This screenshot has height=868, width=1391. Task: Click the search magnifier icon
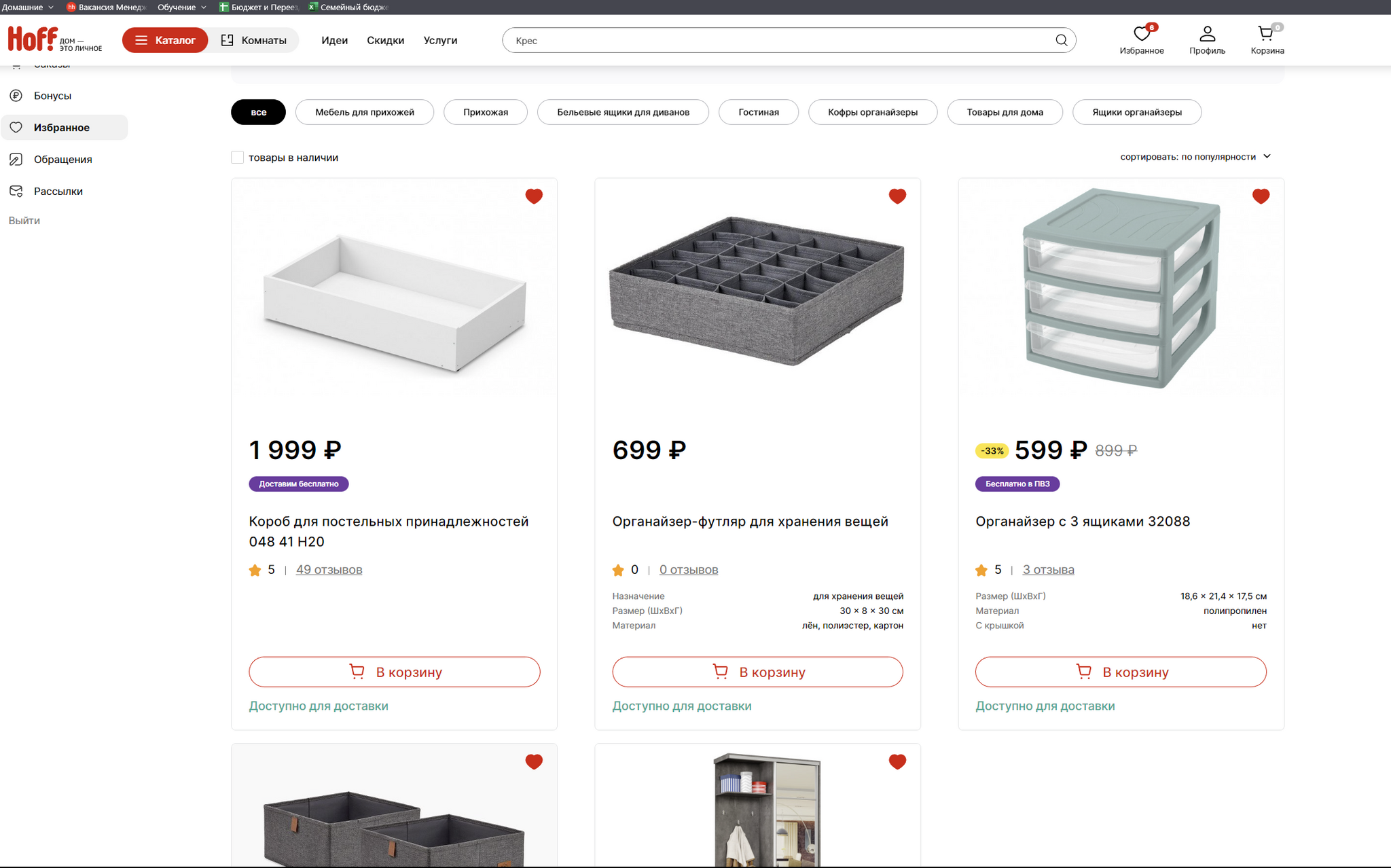[1061, 39]
